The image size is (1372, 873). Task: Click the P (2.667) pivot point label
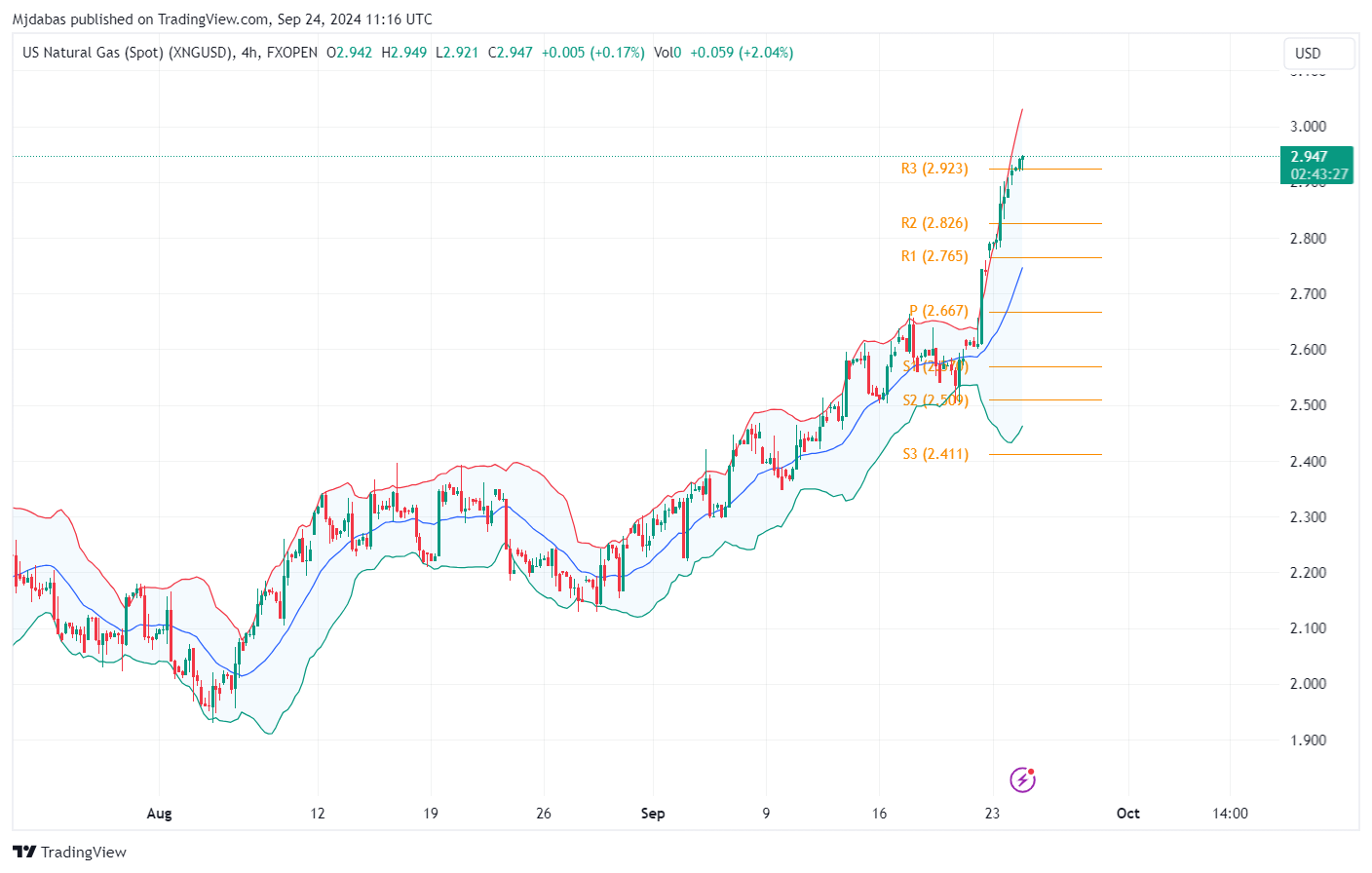(938, 311)
